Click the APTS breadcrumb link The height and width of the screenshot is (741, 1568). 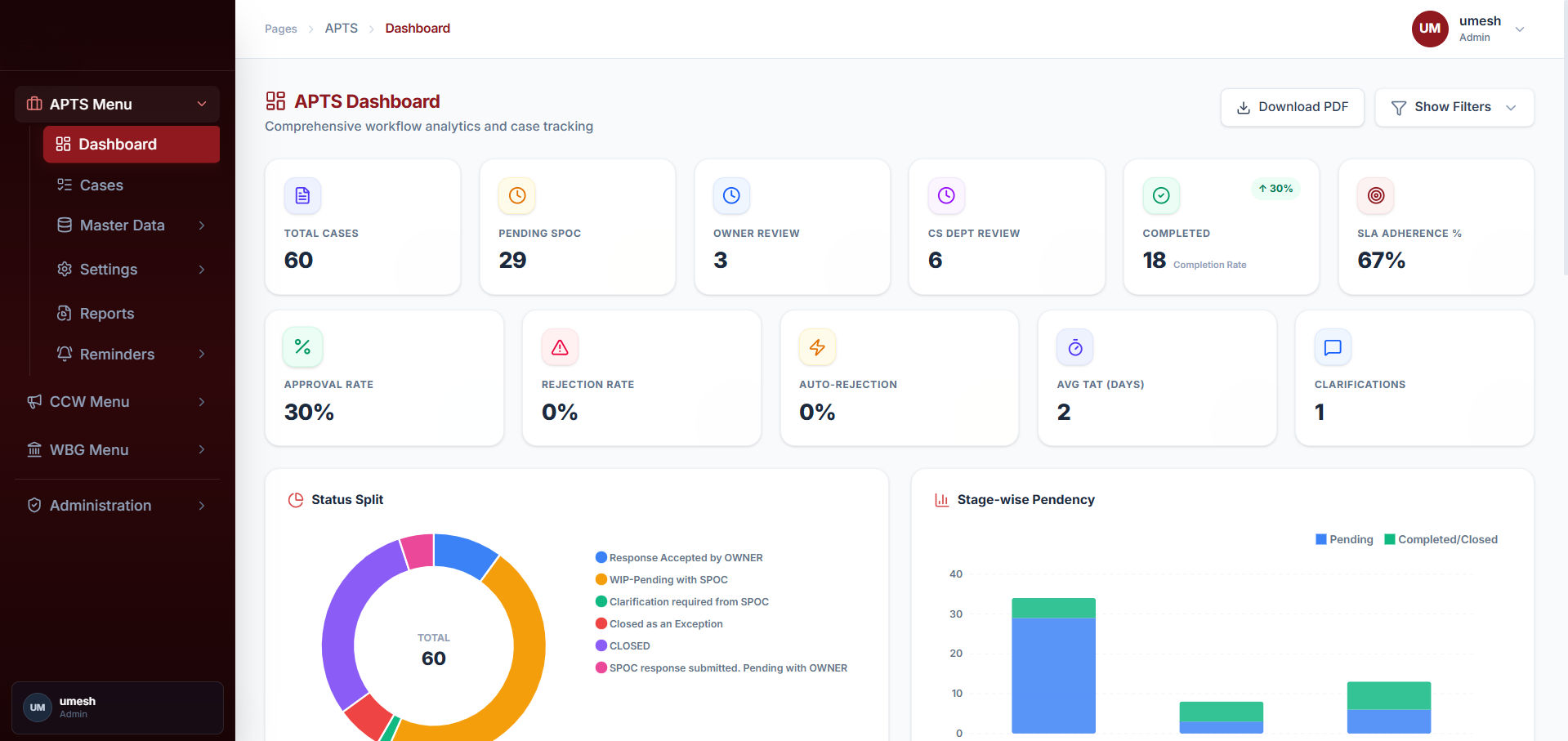[342, 29]
